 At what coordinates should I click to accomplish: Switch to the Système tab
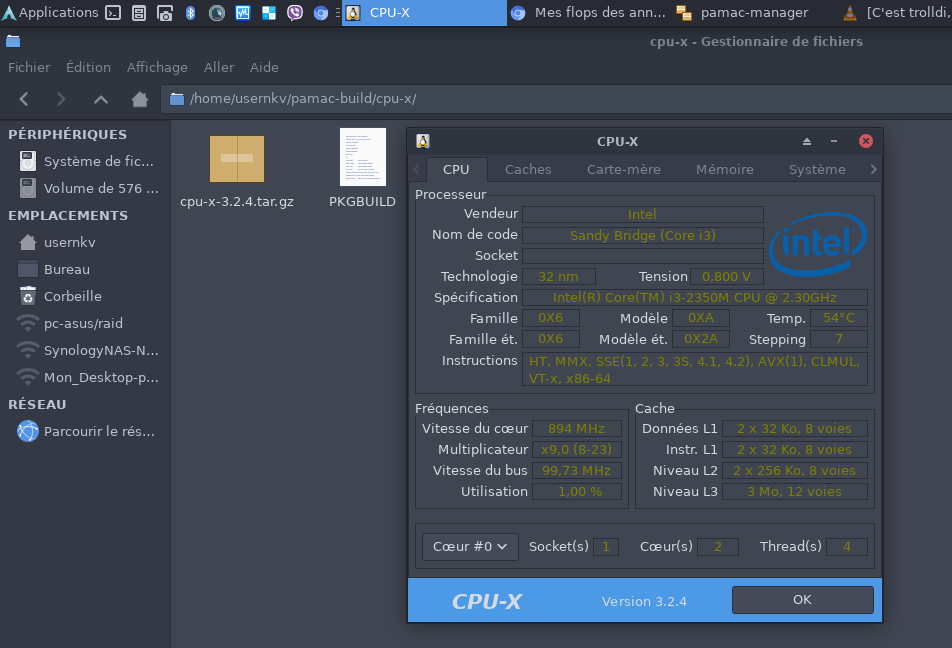[x=817, y=169]
